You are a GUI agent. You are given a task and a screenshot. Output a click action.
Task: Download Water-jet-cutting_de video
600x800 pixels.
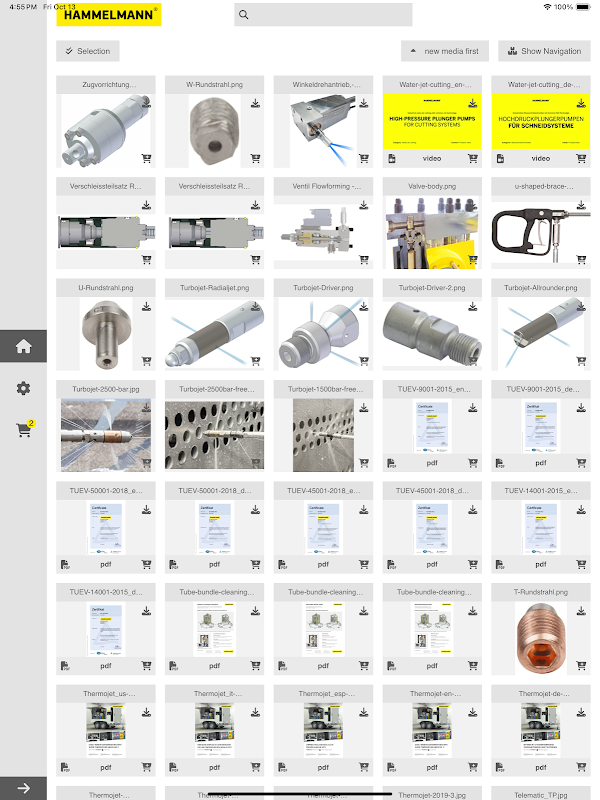(x=581, y=103)
